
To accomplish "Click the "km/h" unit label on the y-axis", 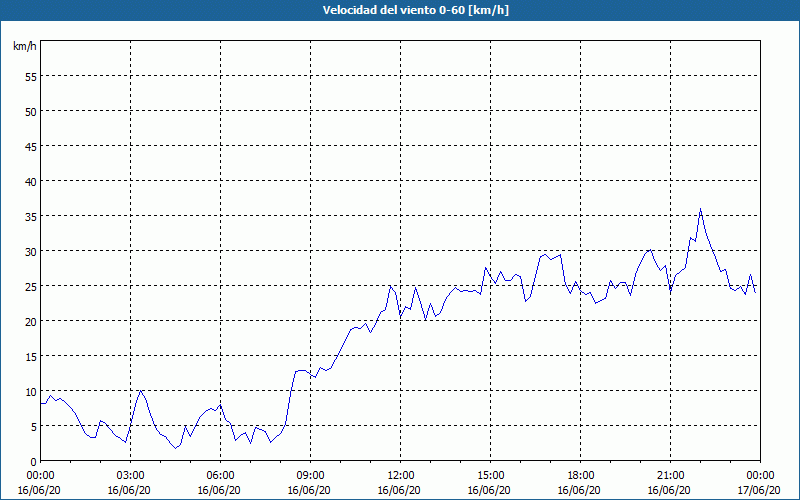I will 24,46.
